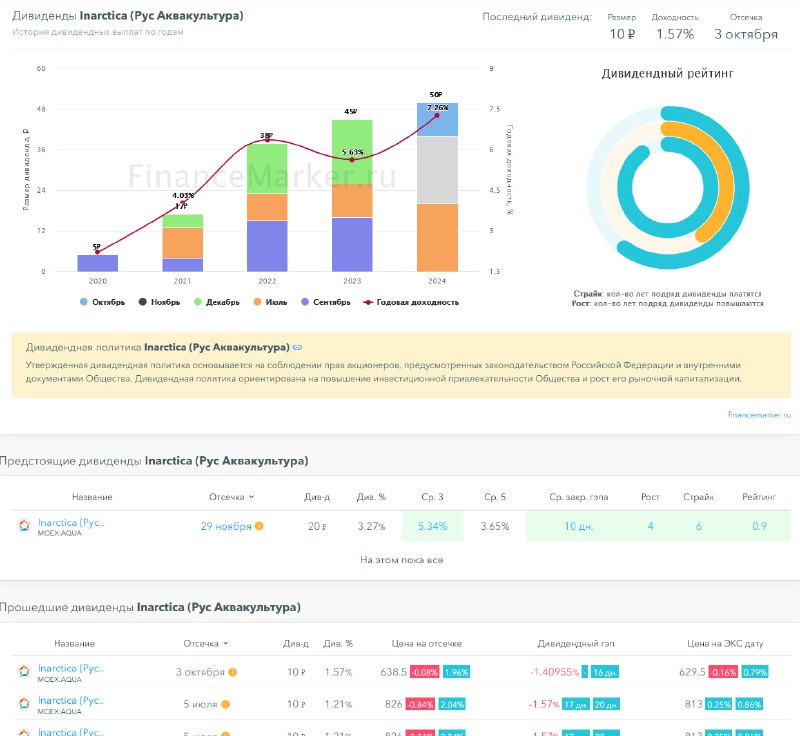Image resolution: width=800 pixels, height=736 pixels.
Task: Click the Рейтинг column header
Action: 759,497
